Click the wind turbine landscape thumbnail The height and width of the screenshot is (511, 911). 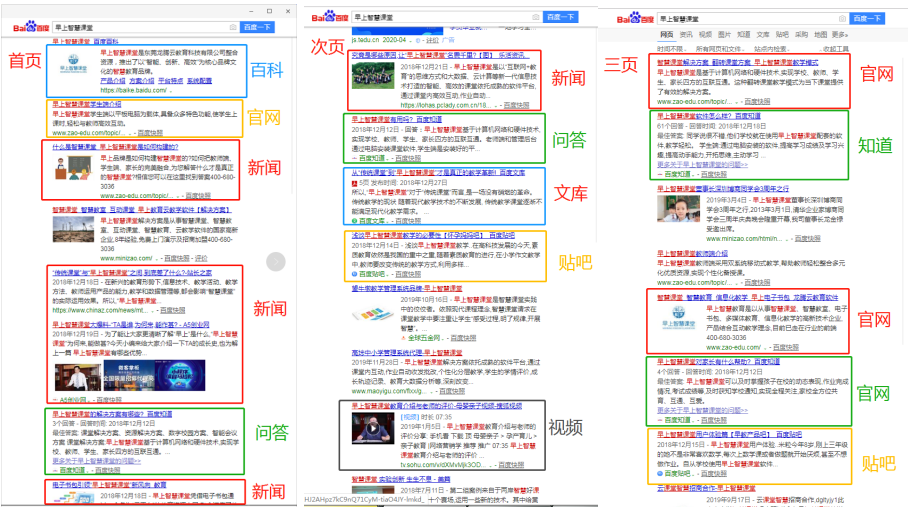pos(73,229)
